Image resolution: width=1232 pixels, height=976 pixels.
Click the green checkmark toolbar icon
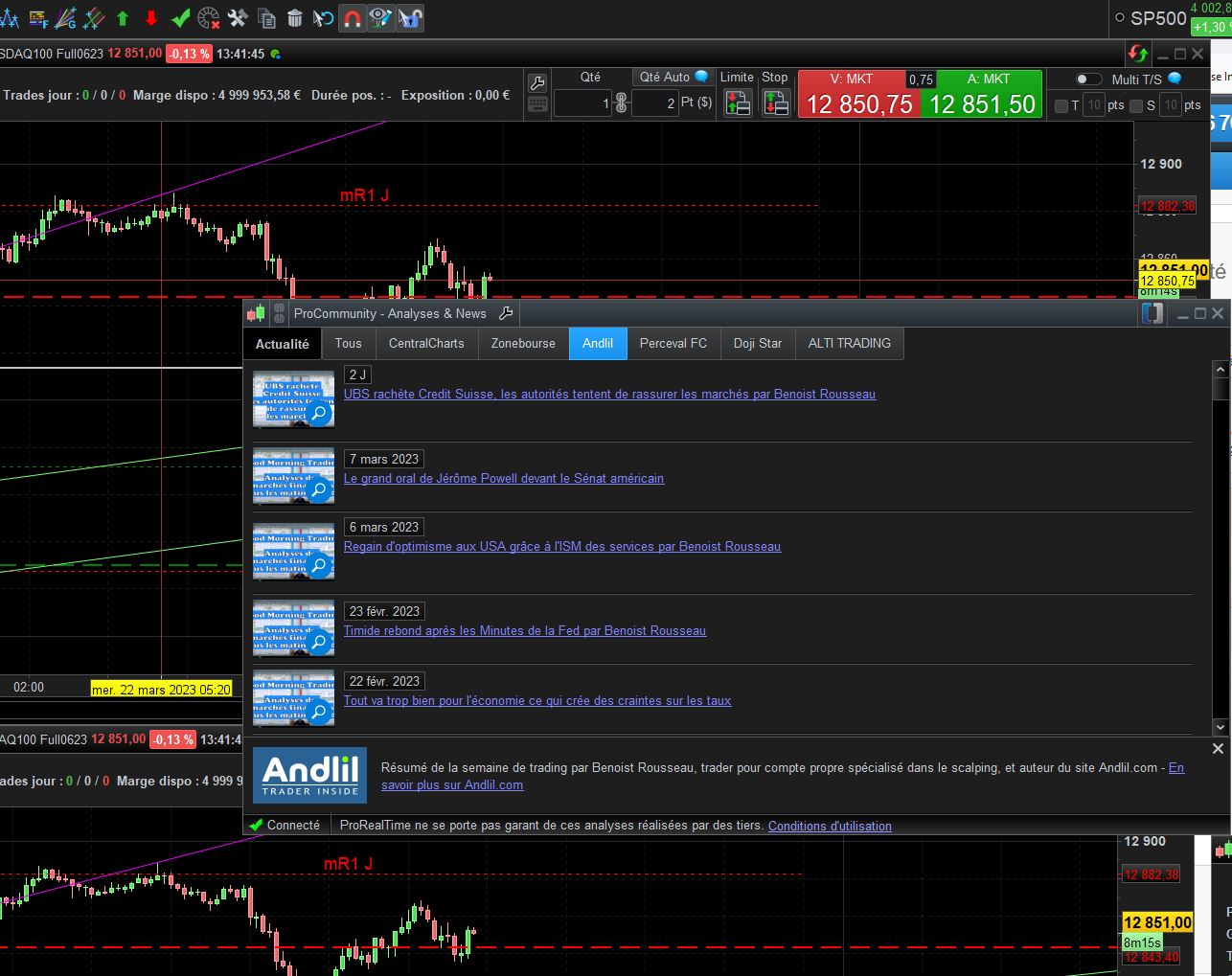click(180, 18)
